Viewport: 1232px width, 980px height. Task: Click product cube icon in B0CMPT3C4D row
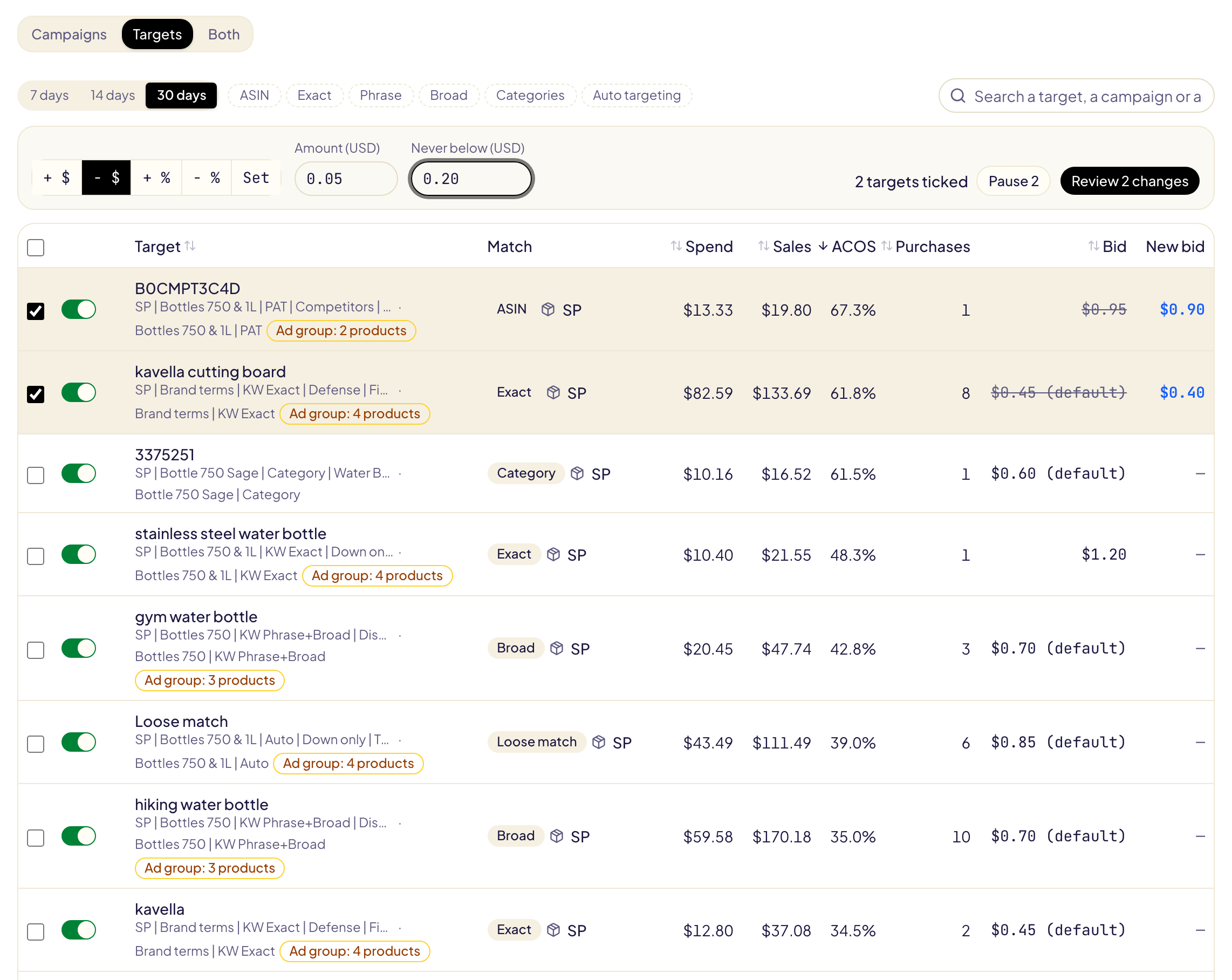click(548, 309)
